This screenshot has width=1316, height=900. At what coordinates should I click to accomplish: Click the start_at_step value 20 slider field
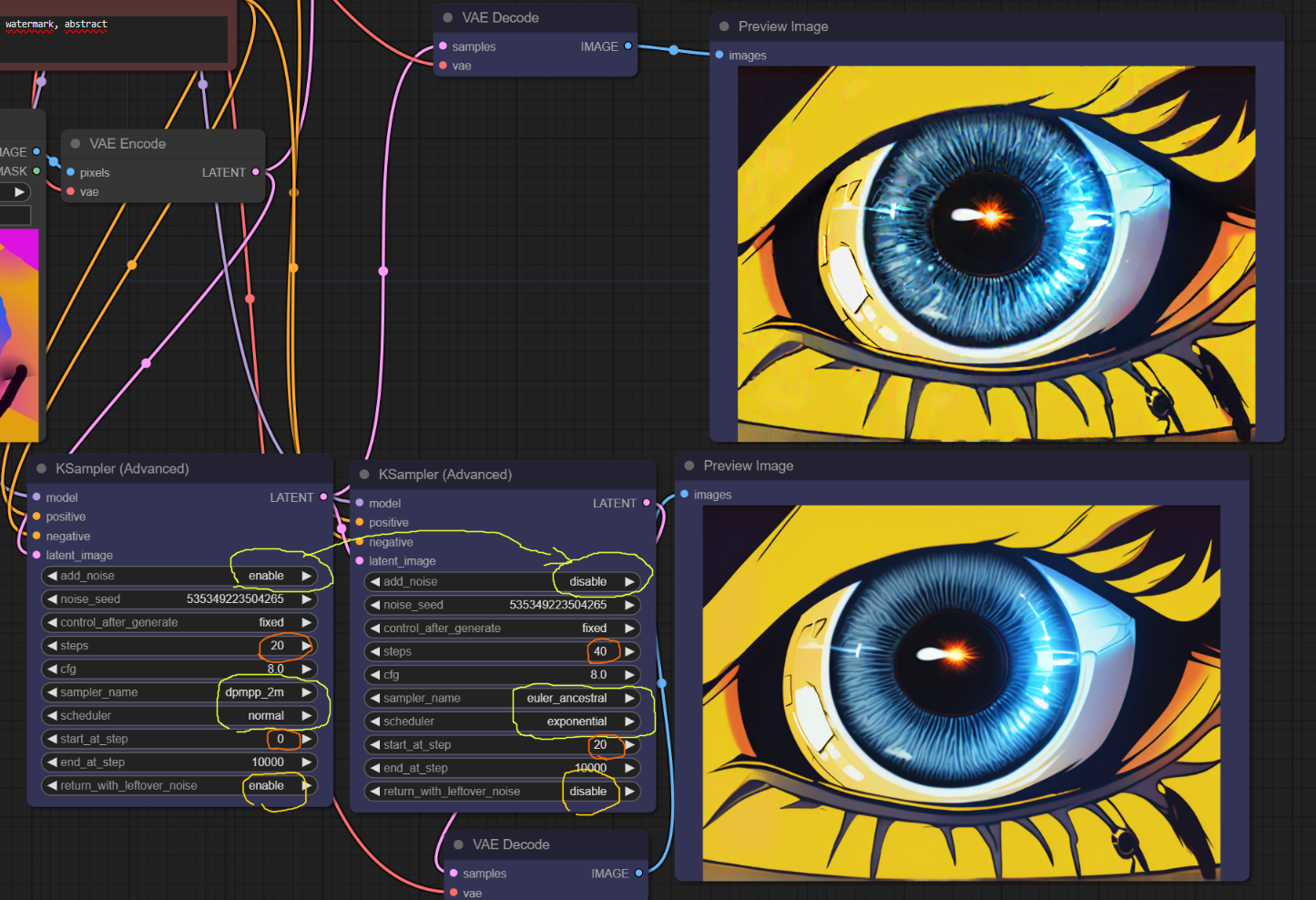(x=502, y=744)
